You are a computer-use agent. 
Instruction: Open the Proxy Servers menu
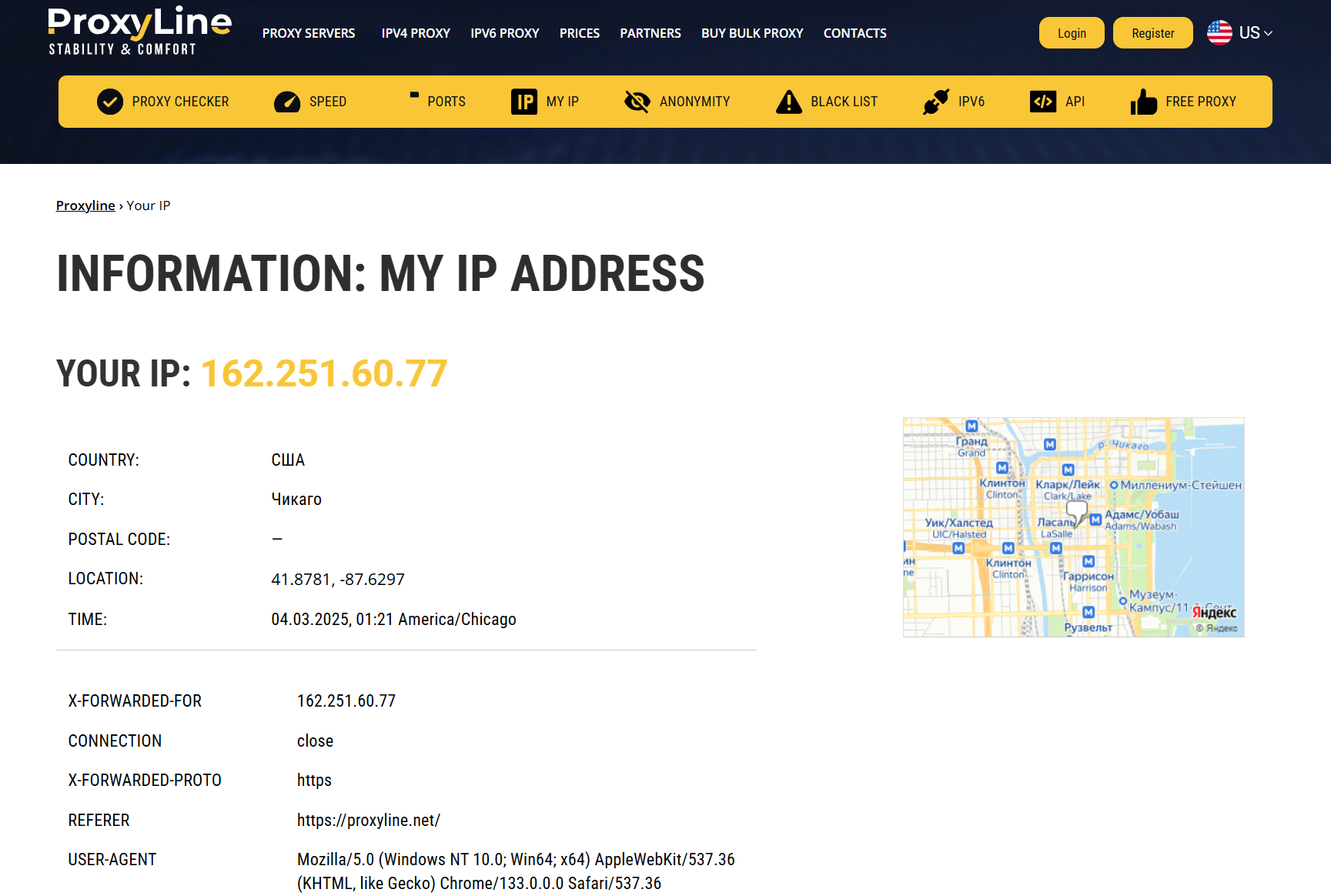coord(309,33)
